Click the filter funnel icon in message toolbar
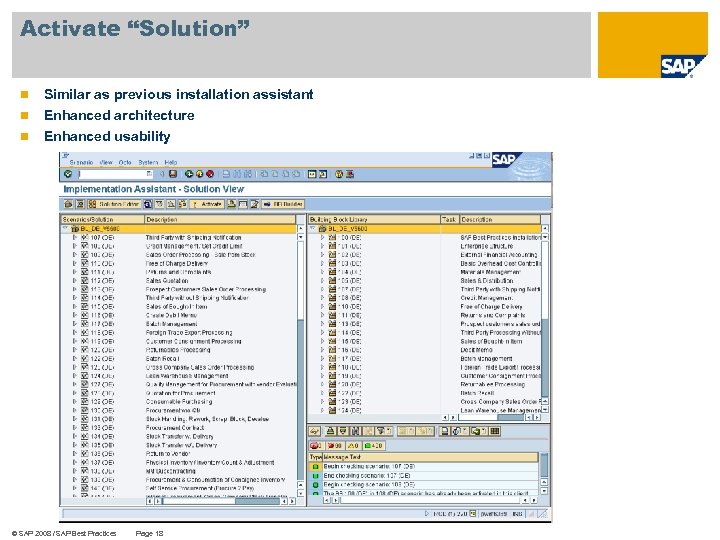Image resolution: width=720 pixels, height=540 pixels. click(380, 431)
